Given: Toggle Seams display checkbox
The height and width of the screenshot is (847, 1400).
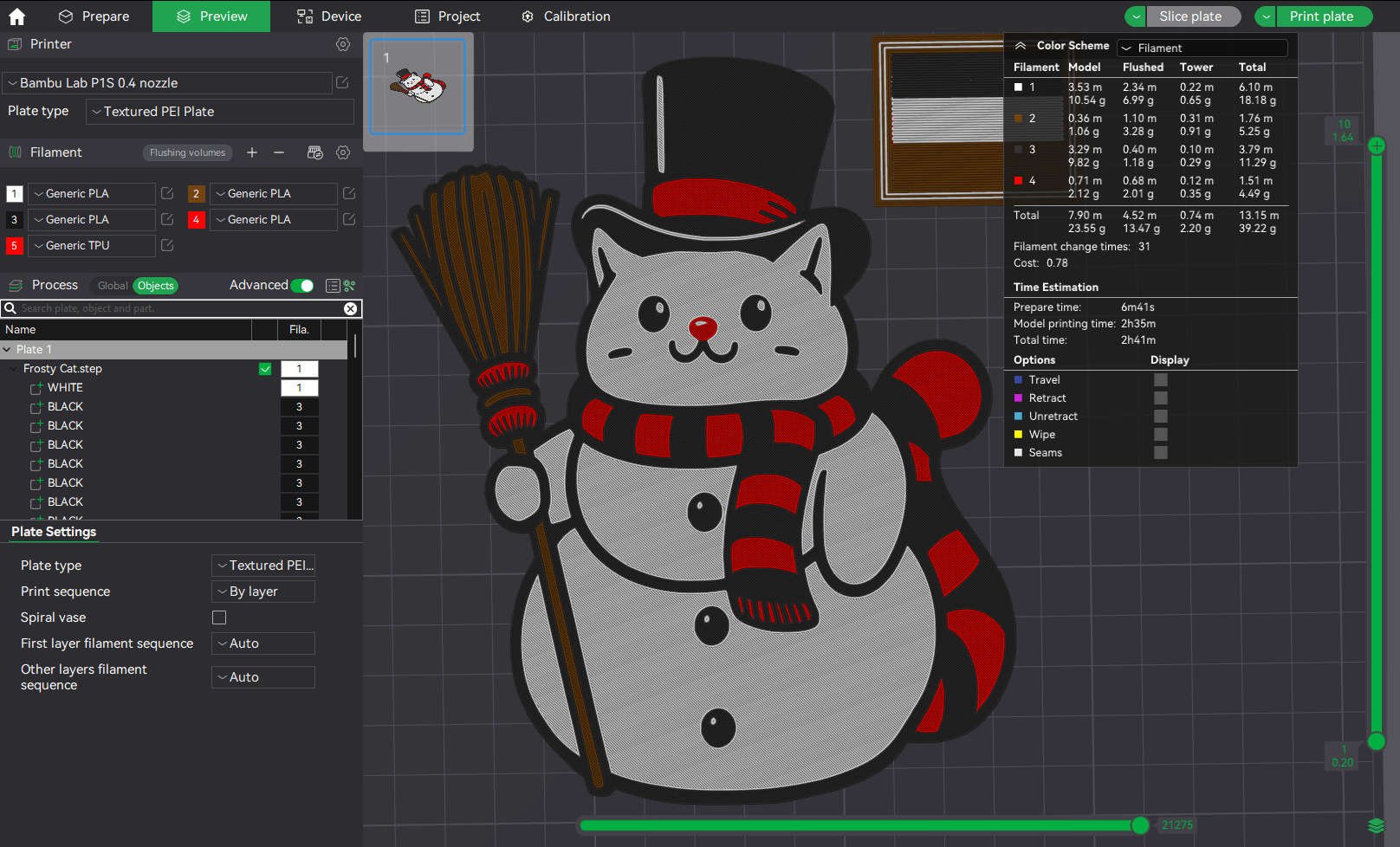Looking at the screenshot, I should tap(1161, 452).
